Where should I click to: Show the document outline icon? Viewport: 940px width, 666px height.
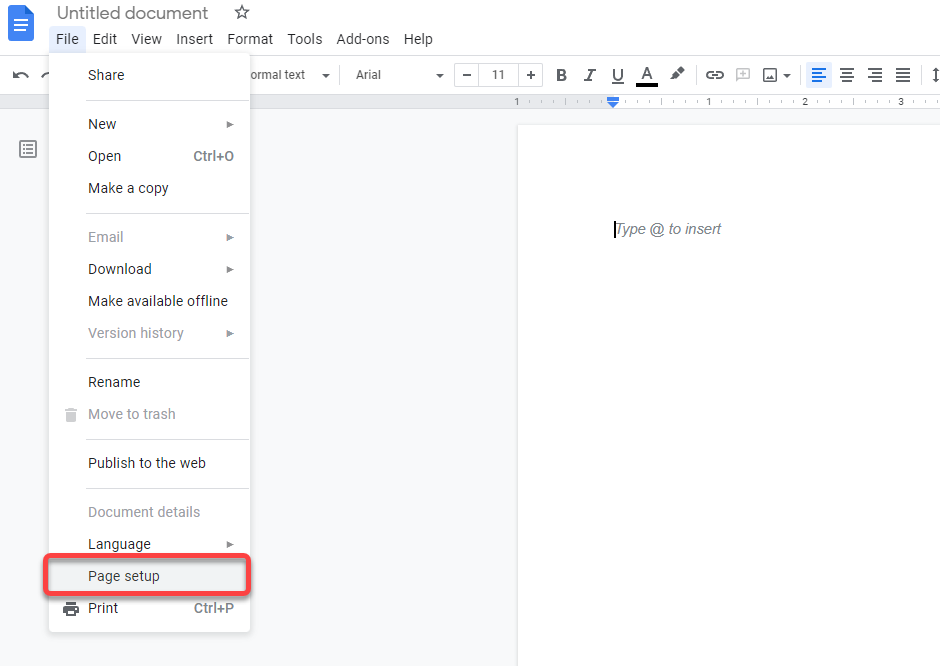[x=28, y=149]
